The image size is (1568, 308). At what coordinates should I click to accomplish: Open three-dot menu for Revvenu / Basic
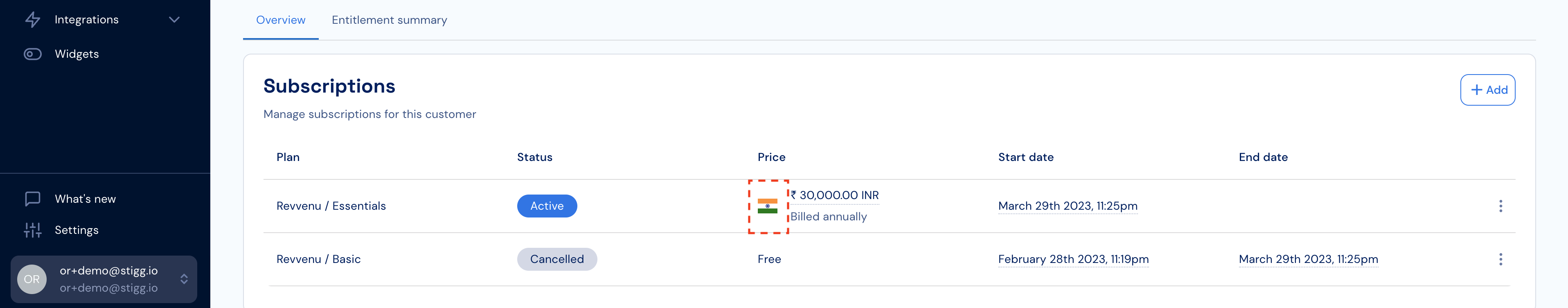pyautogui.click(x=1500, y=259)
